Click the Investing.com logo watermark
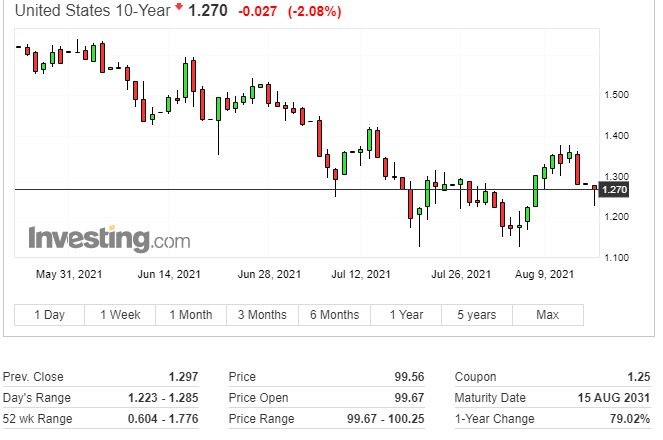 click(108, 240)
